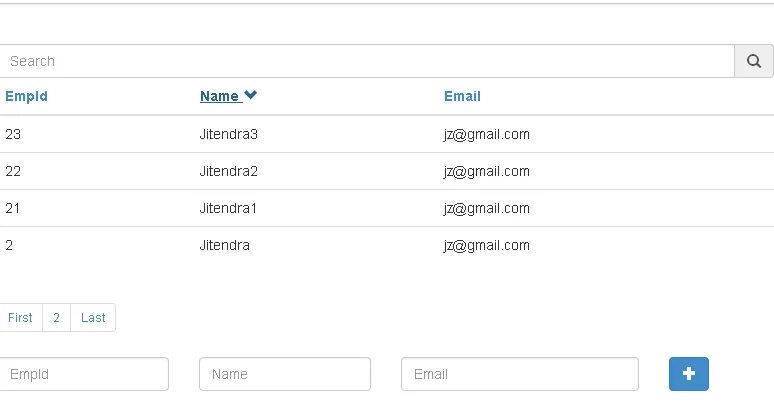Click EmpId 22 cell in table
The width and height of the screenshot is (774, 404).
pos(13,171)
